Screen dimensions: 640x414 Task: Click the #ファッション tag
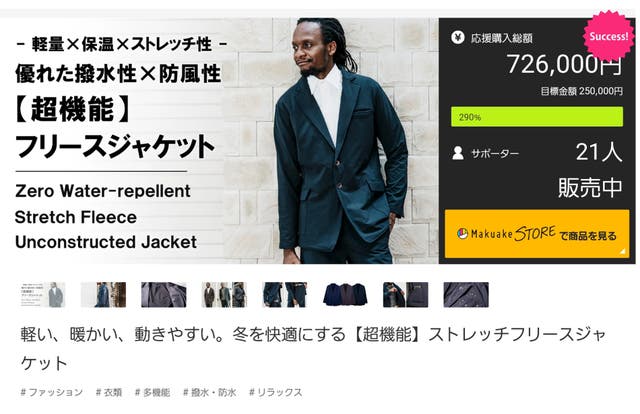coord(51,392)
